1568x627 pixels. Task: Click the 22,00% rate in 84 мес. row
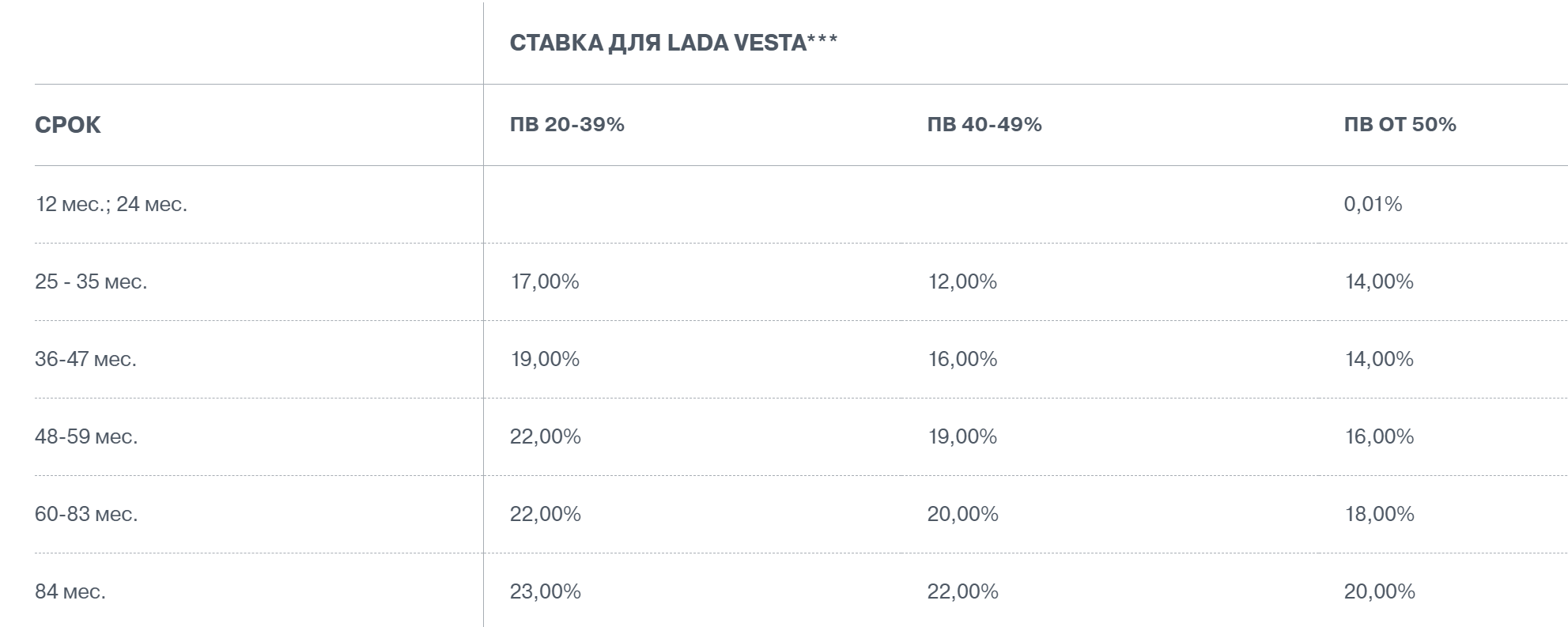pyautogui.click(x=963, y=591)
